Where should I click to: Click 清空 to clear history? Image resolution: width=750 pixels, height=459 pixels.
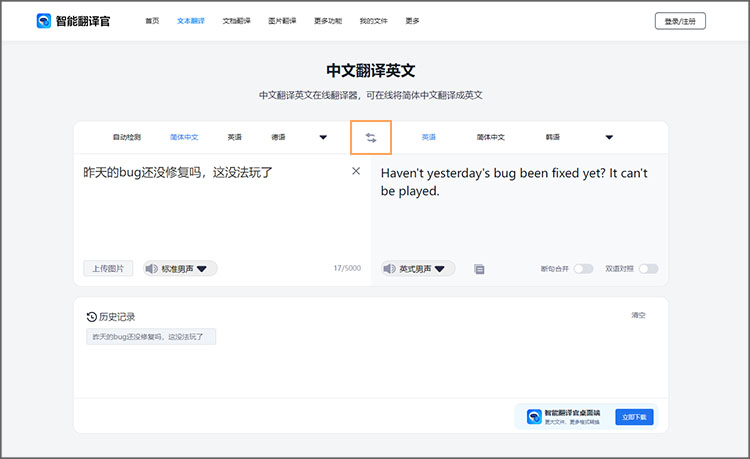click(639, 315)
